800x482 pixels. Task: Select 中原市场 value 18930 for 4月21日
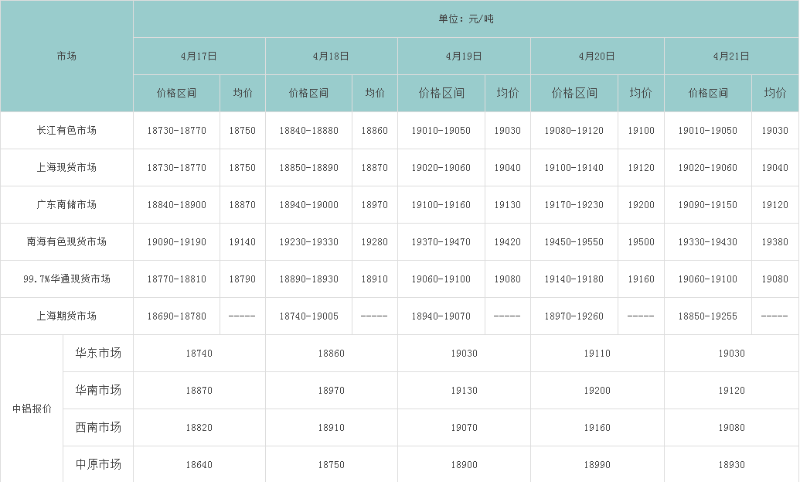pyautogui.click(x=731, y=464)
